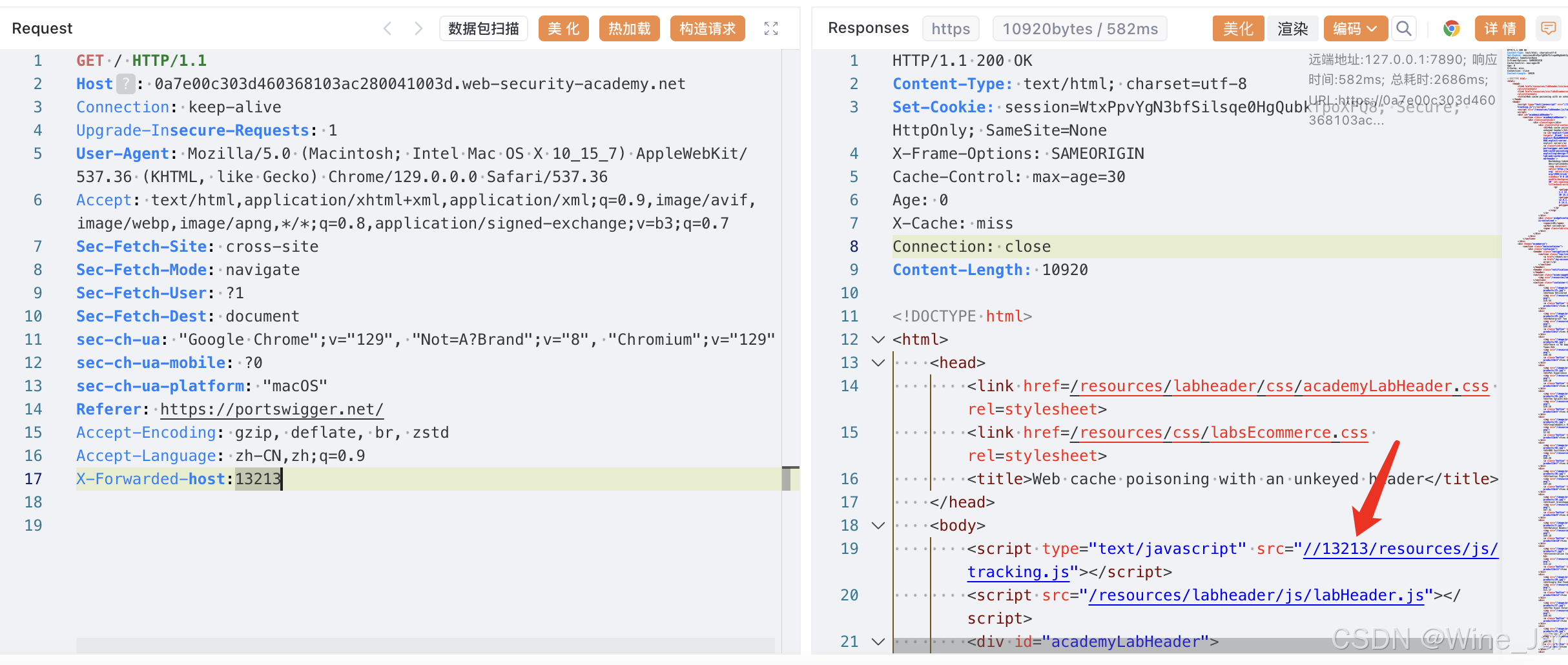Image resolution: width=1568 pixels, height=665 pixels.
Task: Click the Request panel 美化 button
Action: point(564,28)
